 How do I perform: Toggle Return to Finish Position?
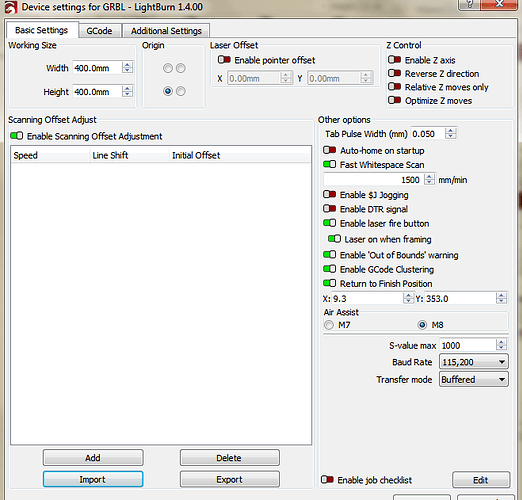point(329,283)
